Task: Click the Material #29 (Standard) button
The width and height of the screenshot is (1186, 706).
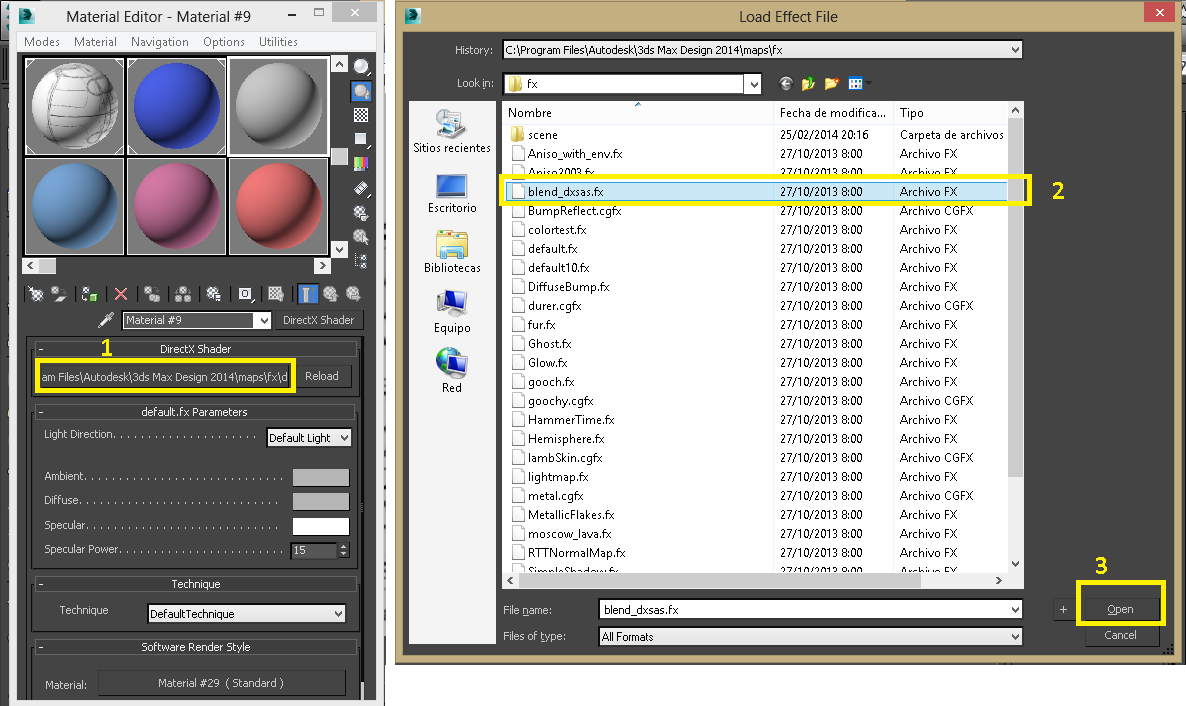Action: (222, 683)
